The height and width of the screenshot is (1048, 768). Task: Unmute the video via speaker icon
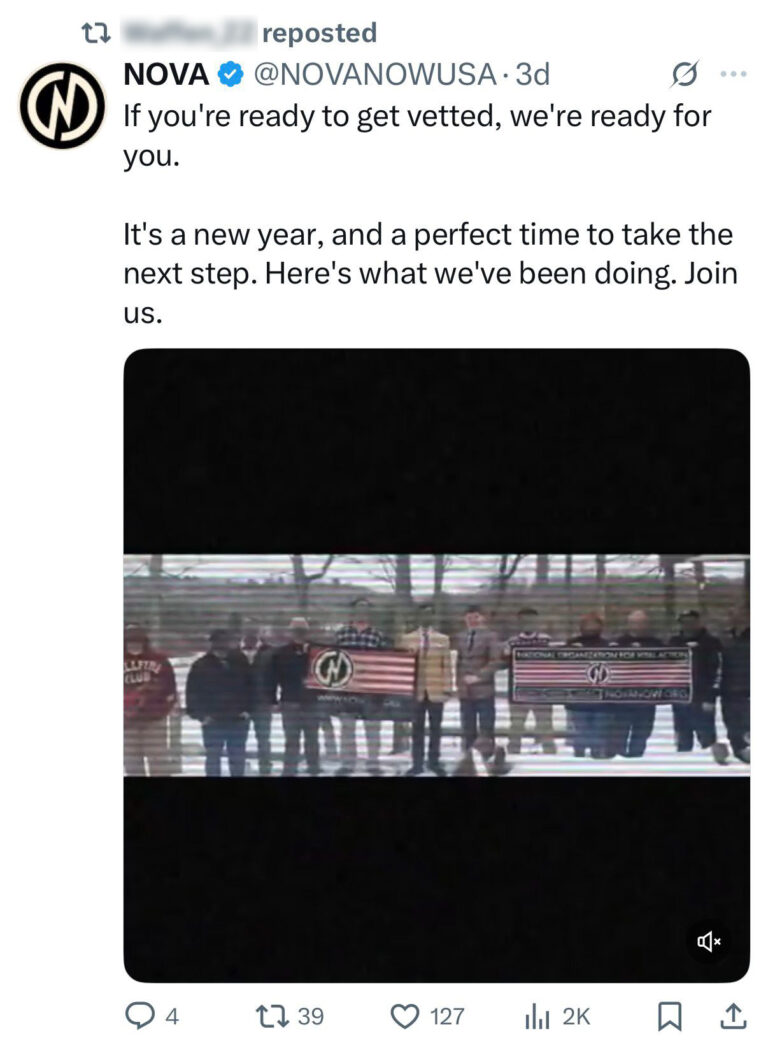(709, 941)
